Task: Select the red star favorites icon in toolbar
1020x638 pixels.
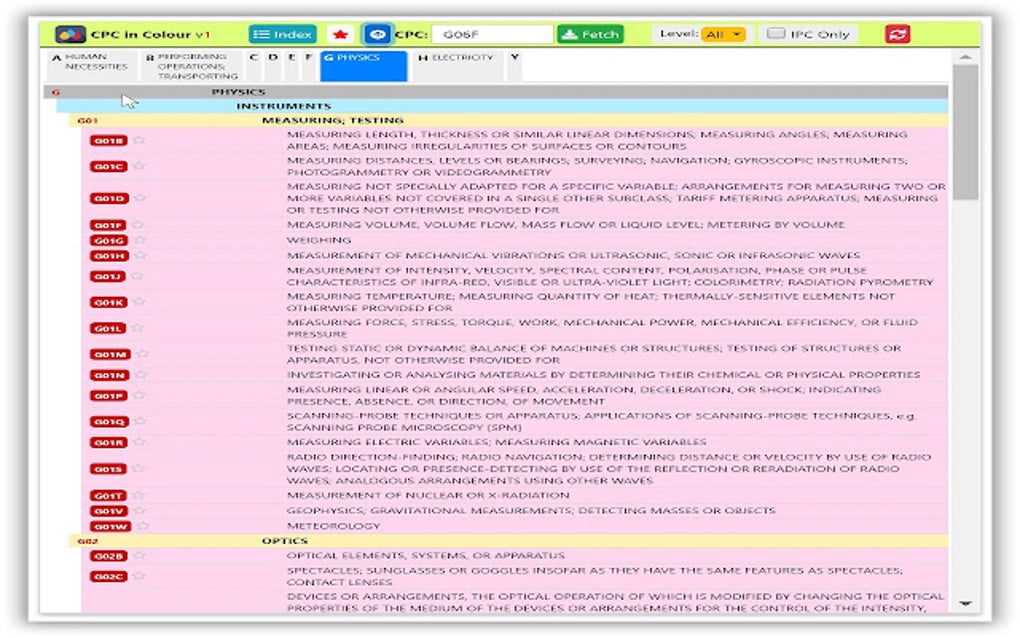Action: (341, 32)
